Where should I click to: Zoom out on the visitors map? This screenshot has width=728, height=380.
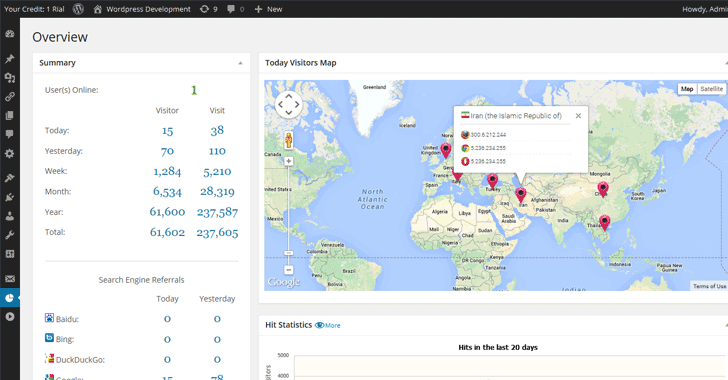click(x=288, y=269)
